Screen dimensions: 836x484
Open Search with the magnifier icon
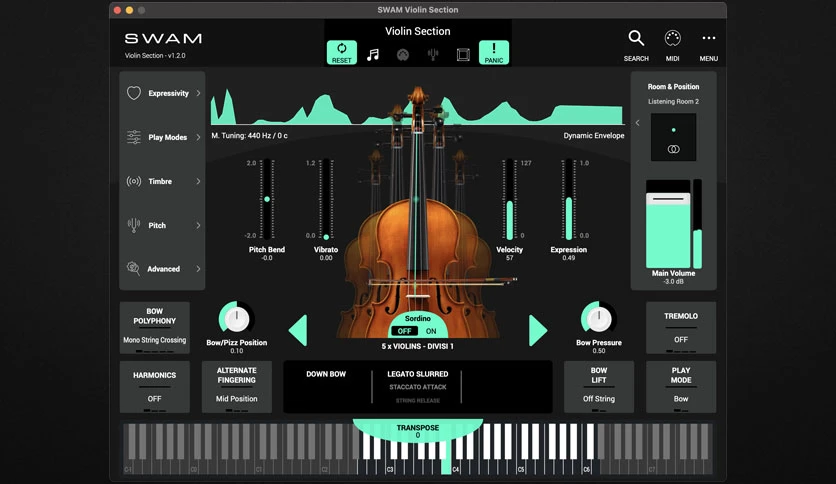point(636,38)
